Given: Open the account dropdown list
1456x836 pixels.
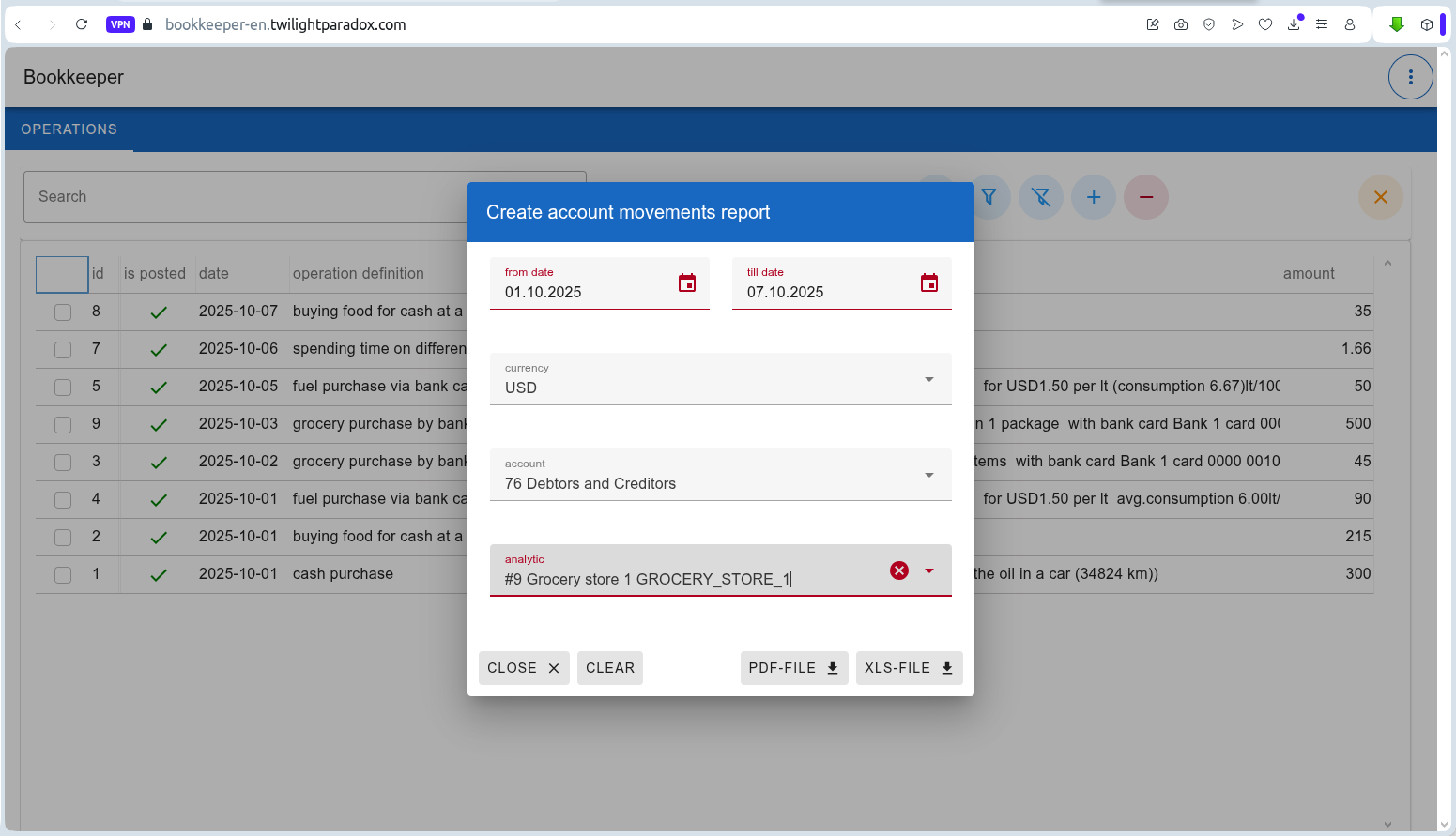Looking at the screenshot, I should click(928, 475).
